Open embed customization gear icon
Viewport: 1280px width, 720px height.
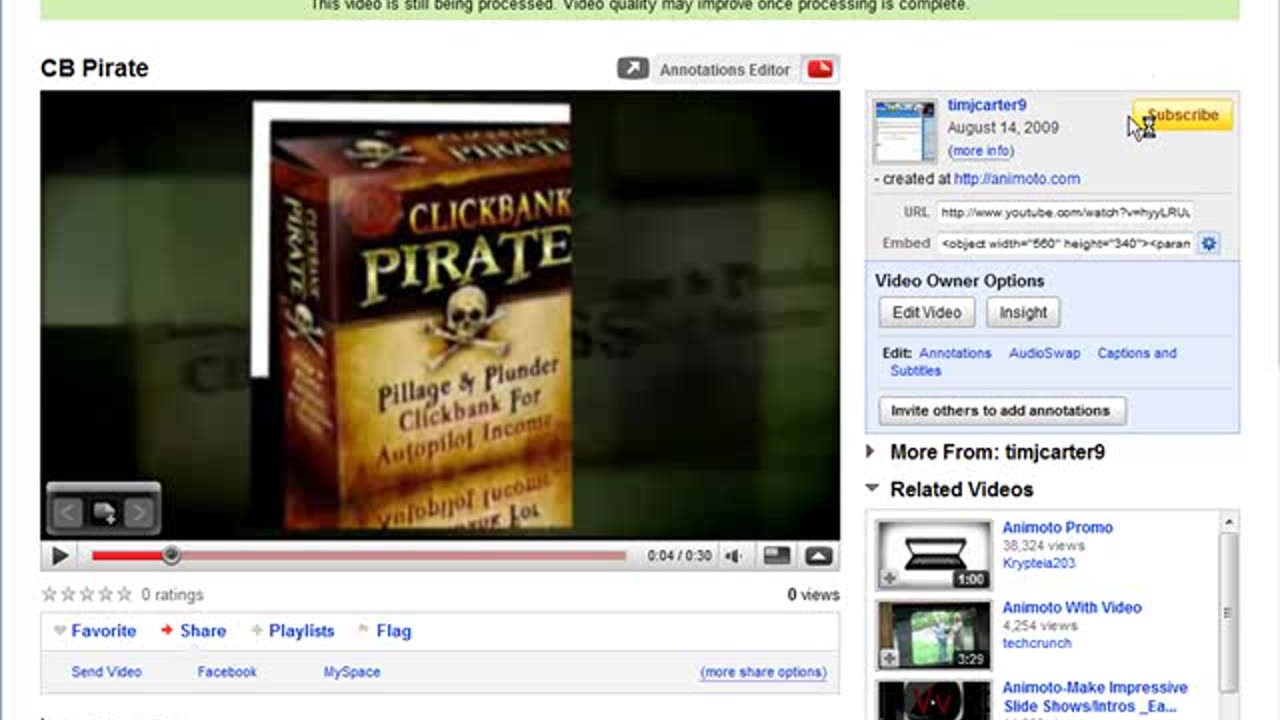pyautogui.click(x=1208, y=243)
